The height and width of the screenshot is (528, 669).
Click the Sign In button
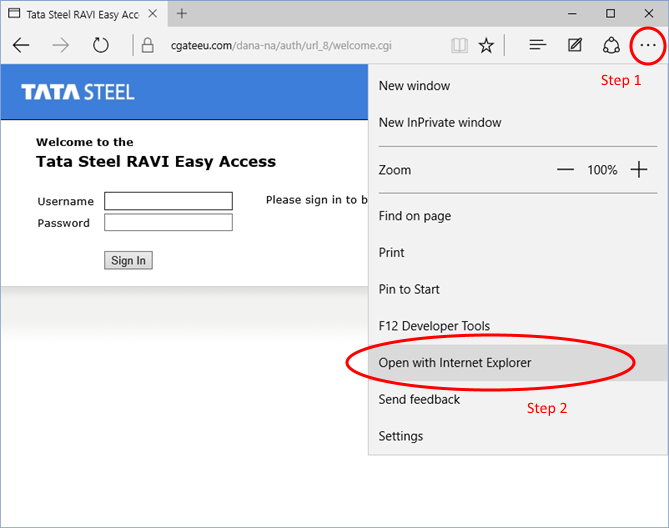128,260
